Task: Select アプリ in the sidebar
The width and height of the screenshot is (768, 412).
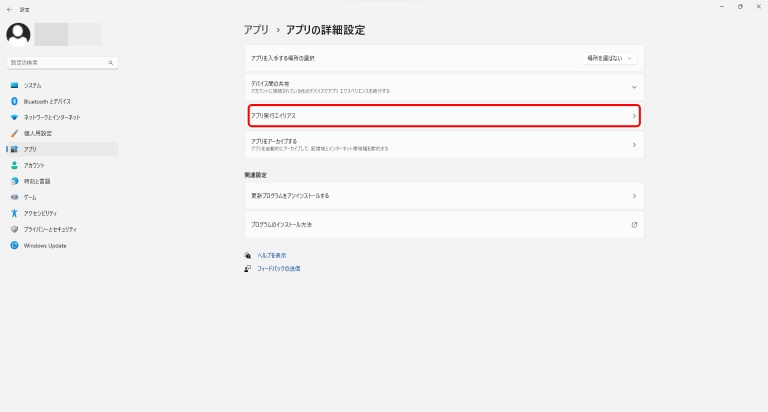Action: pos(30,149)
